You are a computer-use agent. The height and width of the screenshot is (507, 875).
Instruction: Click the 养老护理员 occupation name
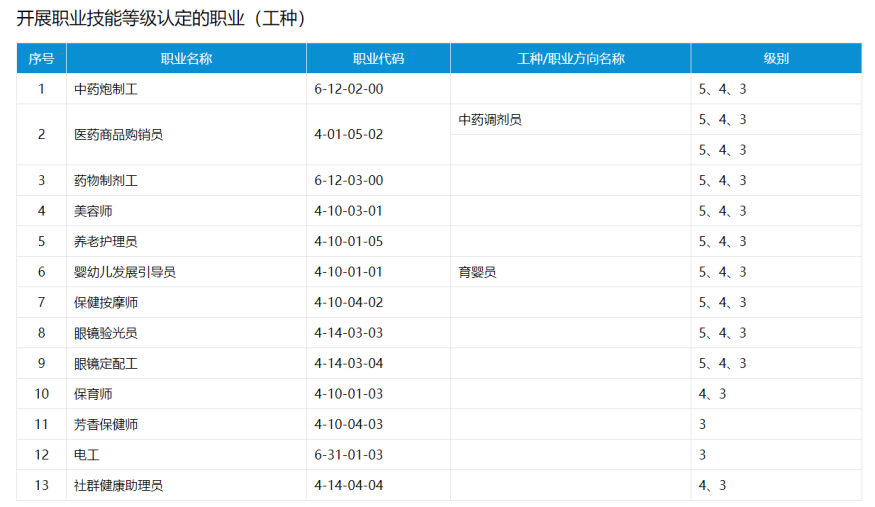[x=106, y=241]
